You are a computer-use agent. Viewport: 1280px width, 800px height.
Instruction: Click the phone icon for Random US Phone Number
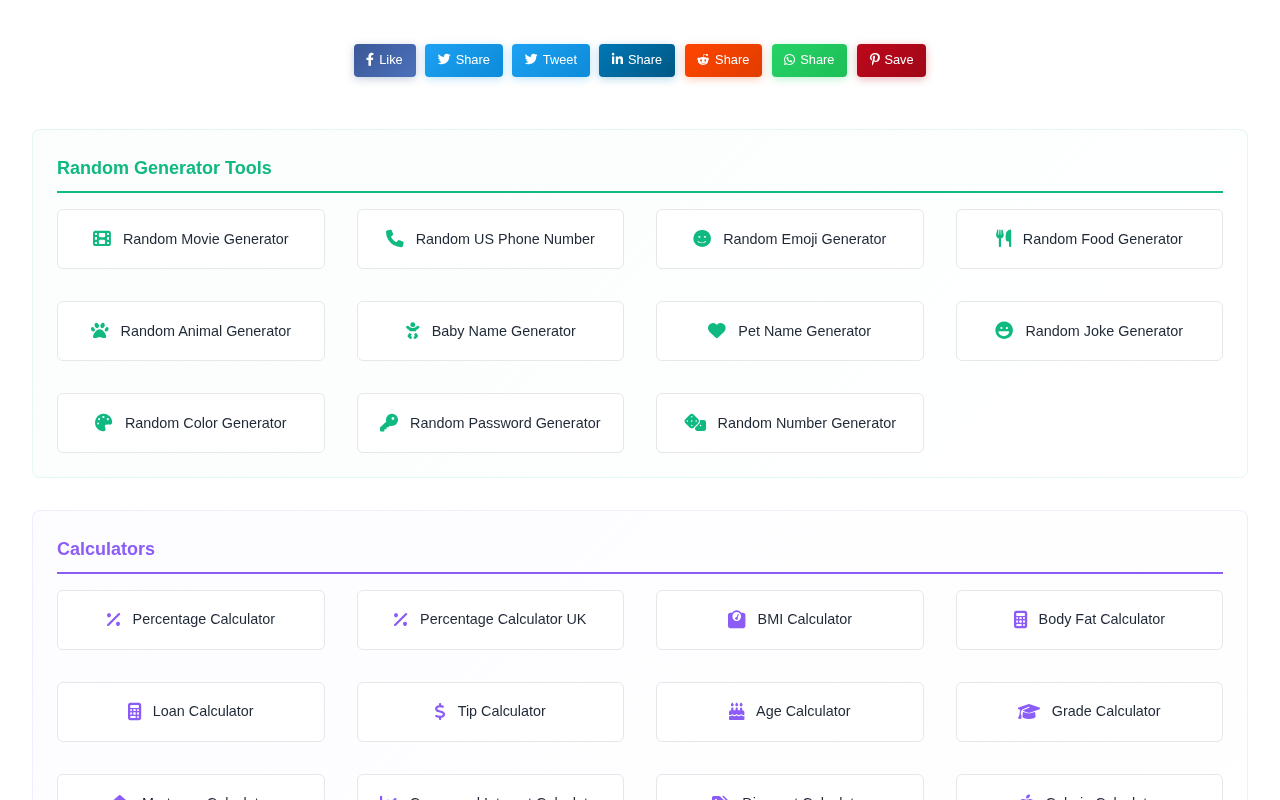pyautogui.click(x=395, y=239)
